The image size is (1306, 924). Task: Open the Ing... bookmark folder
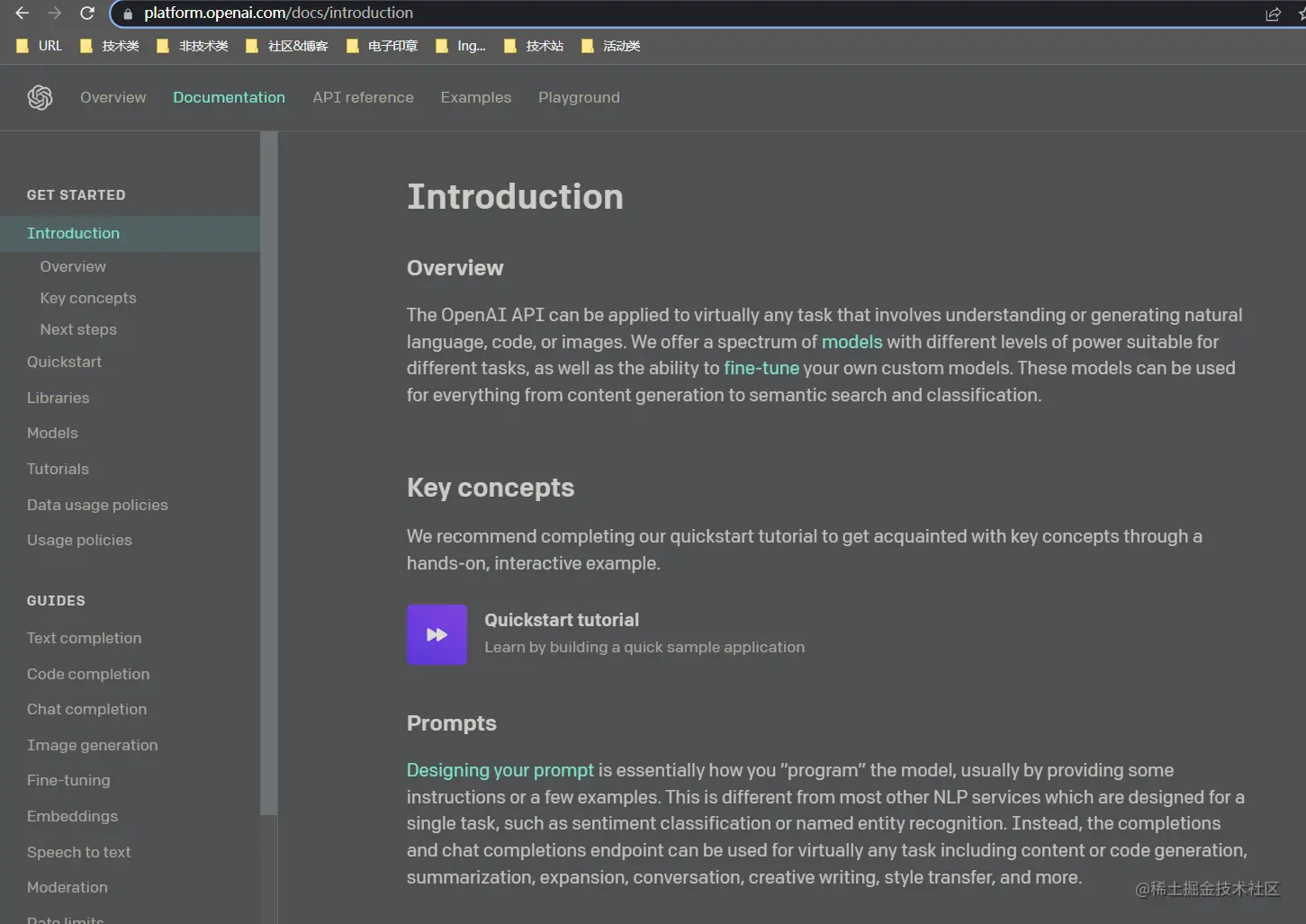(460, 46)
